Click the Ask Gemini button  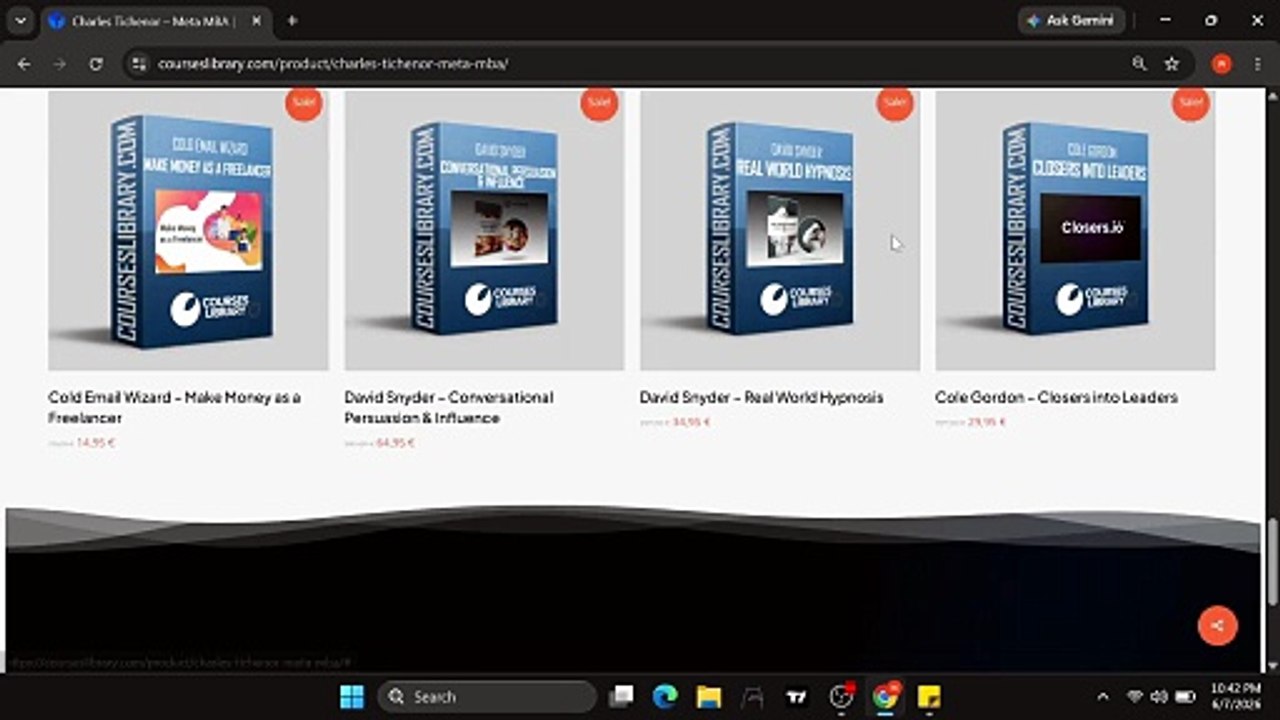[1071, 20]
